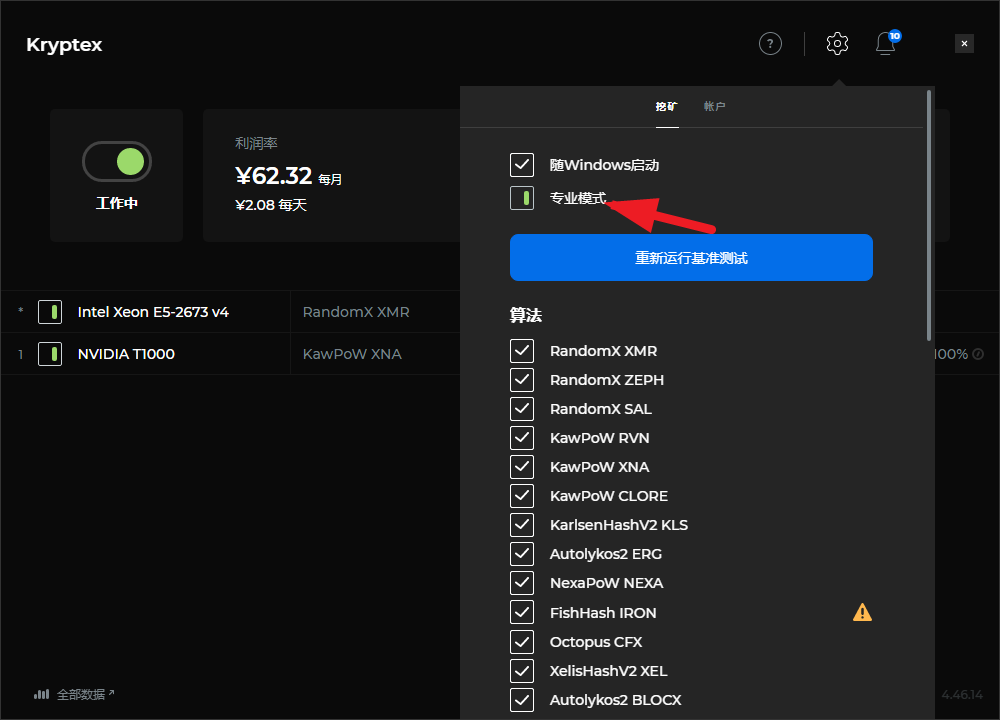Click the NVIDIA T1000 device name

[126, 354]
